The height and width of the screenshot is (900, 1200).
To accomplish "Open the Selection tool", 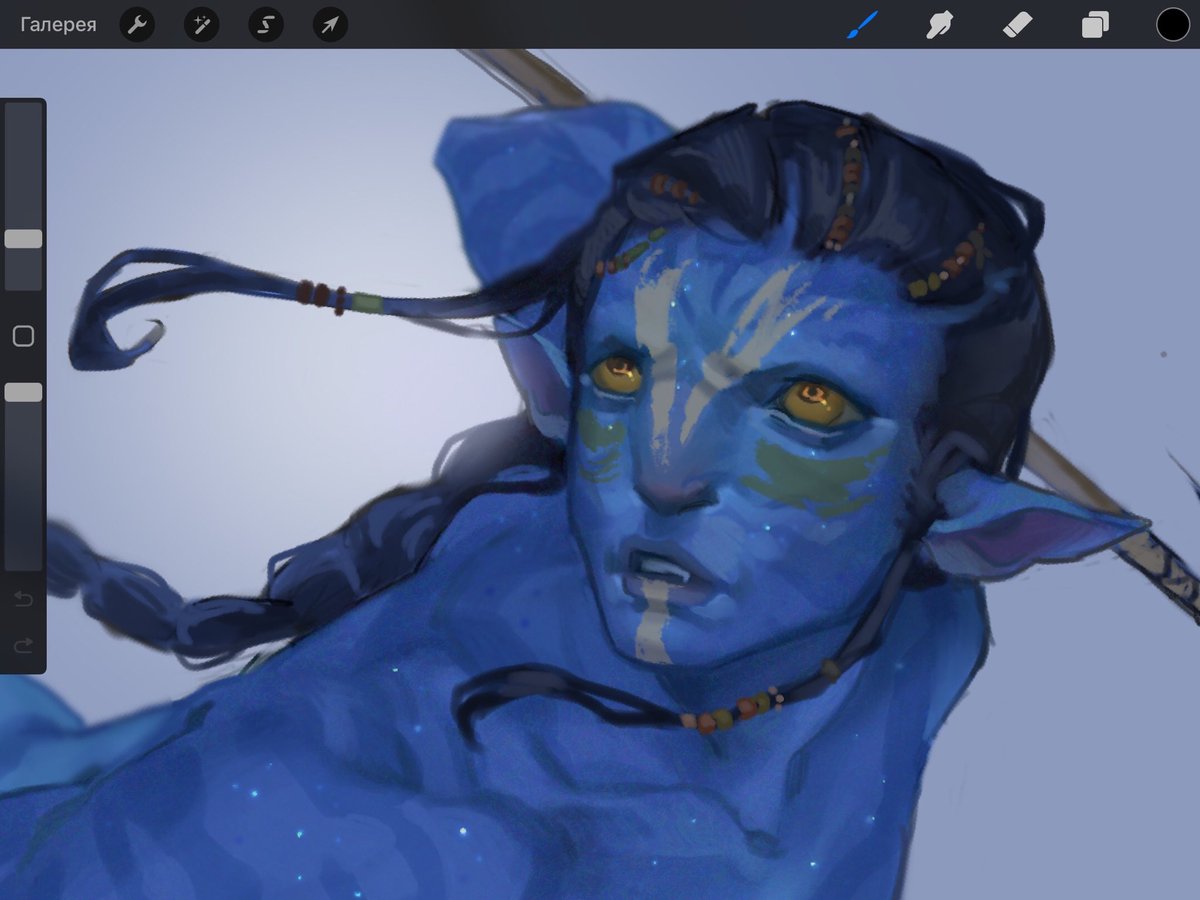I will tap(266, 24).
